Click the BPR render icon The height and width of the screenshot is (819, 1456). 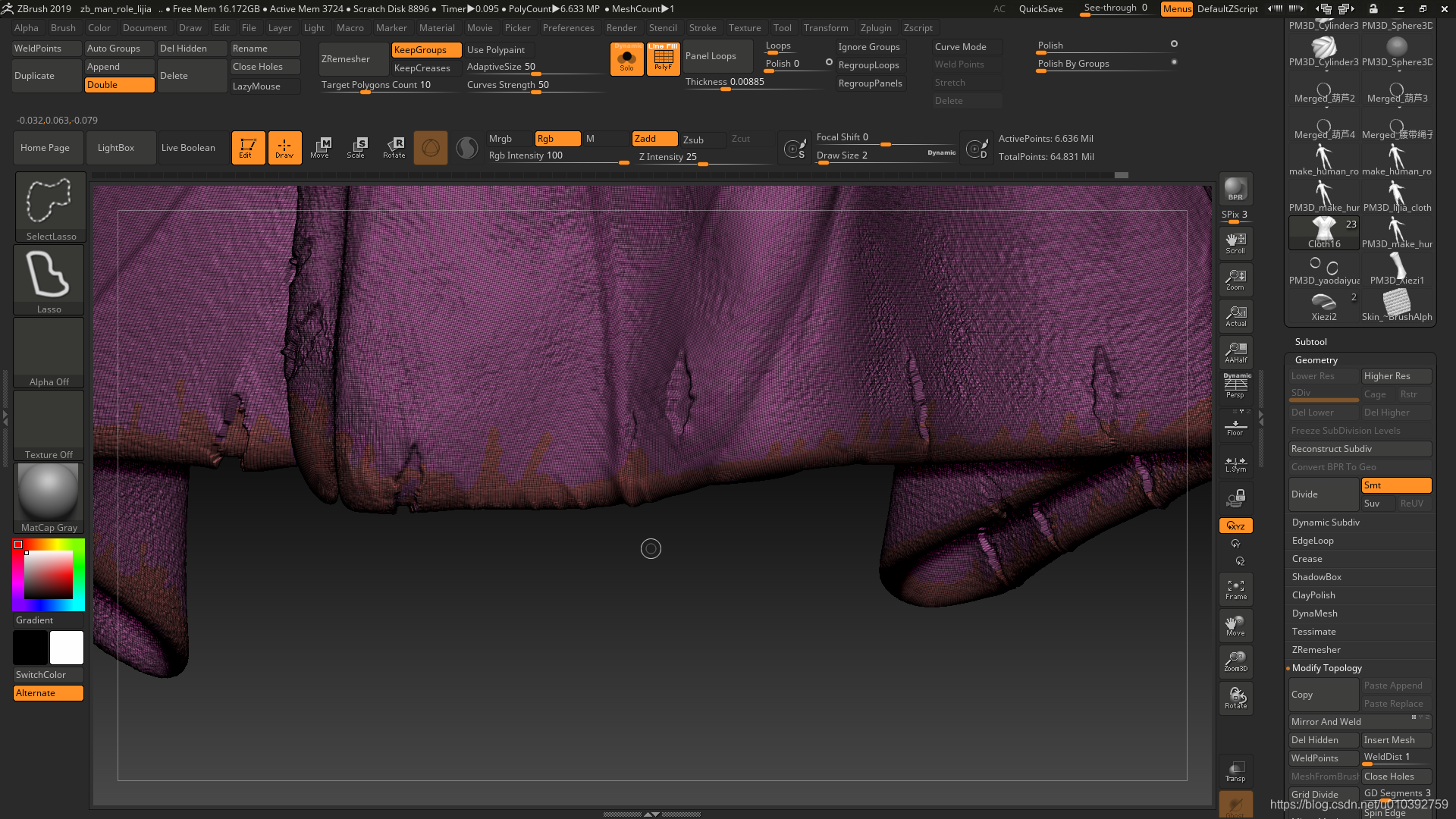pos(1235,189)
